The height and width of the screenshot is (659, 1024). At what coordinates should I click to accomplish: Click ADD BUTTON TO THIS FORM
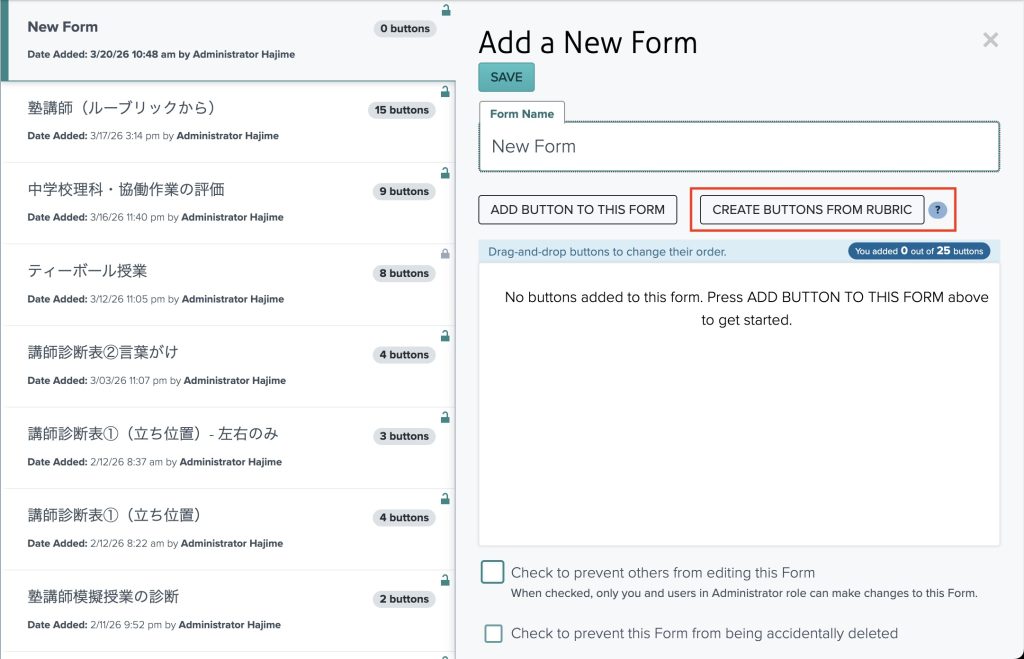(578, 210)
